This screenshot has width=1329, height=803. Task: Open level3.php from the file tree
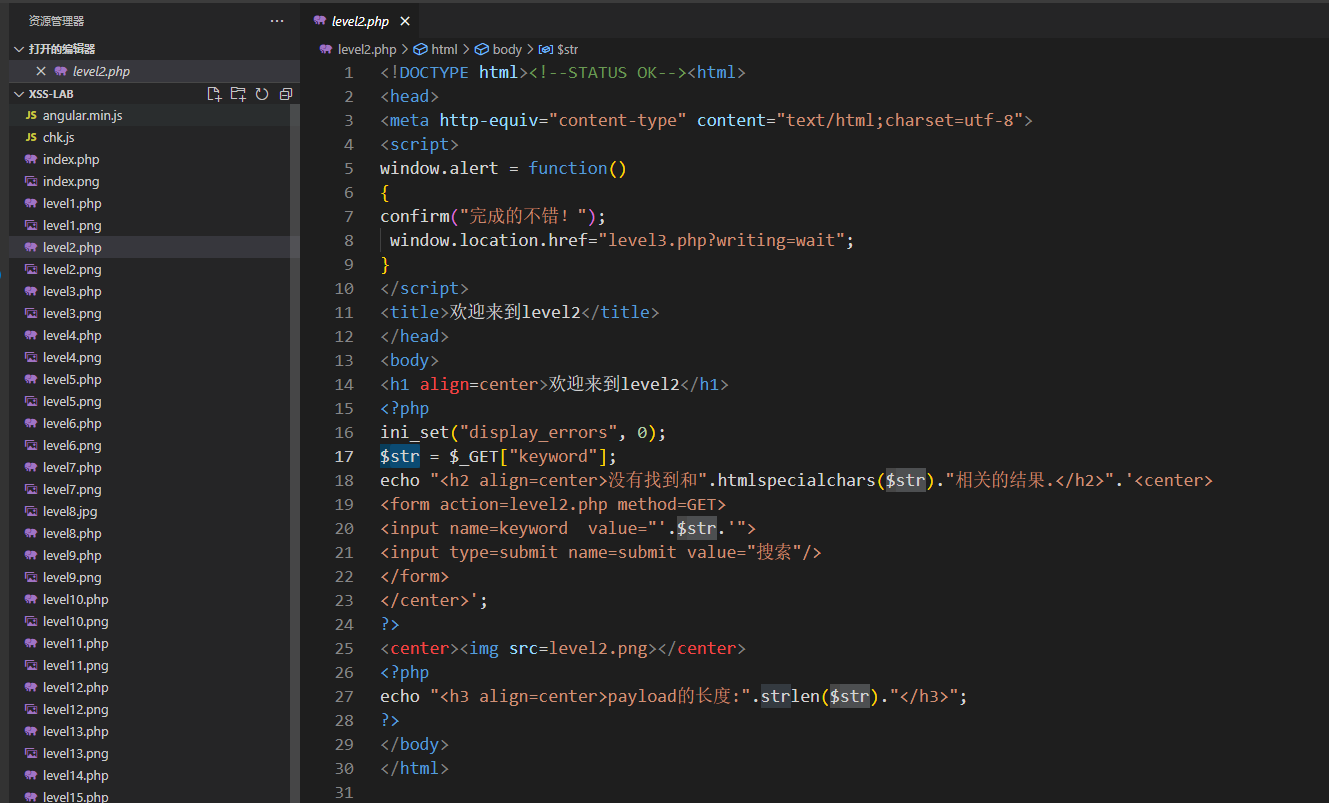pyautogui.click(x=72, y=292)
